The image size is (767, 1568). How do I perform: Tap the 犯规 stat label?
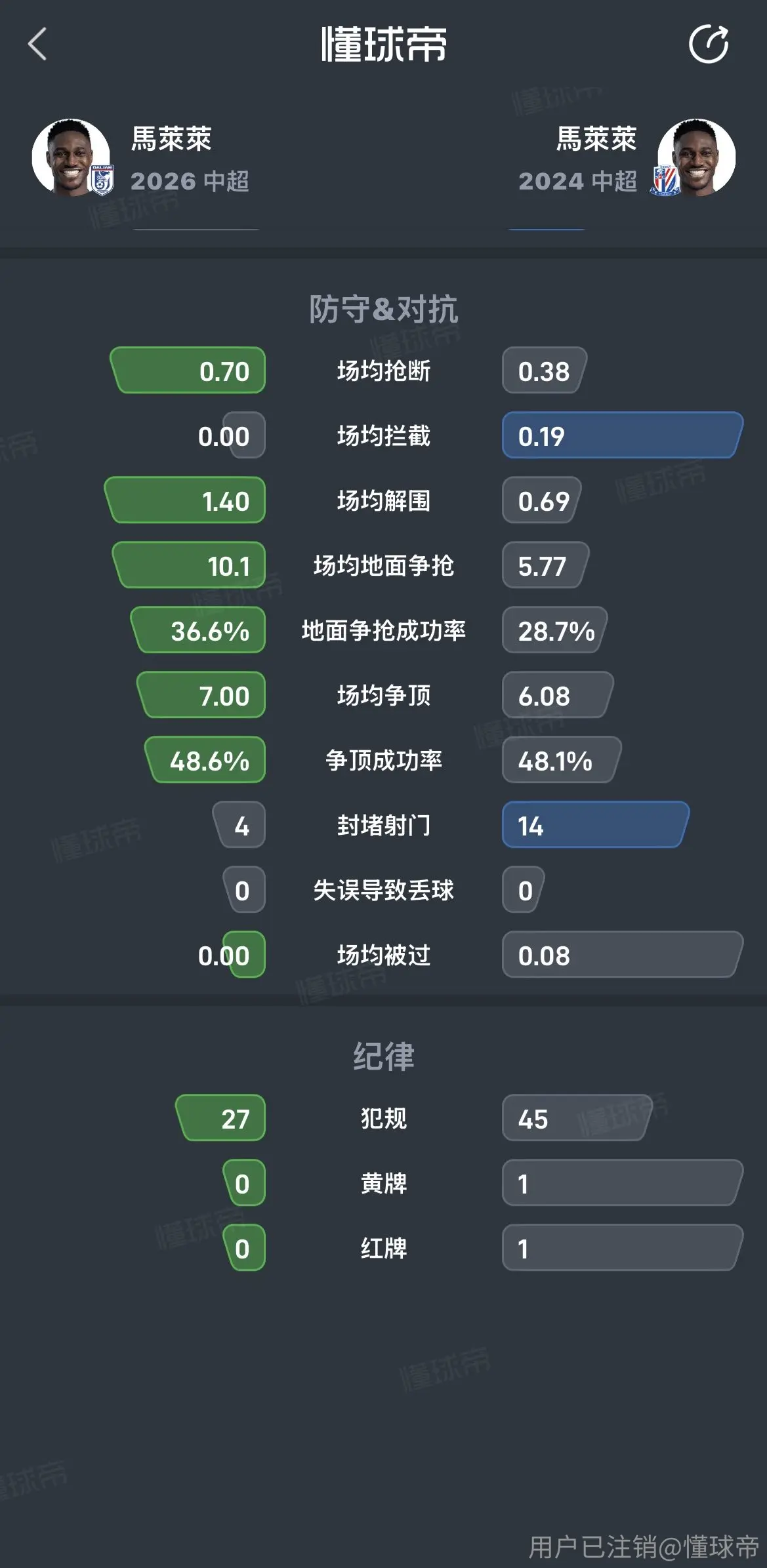pos(384,1118)
